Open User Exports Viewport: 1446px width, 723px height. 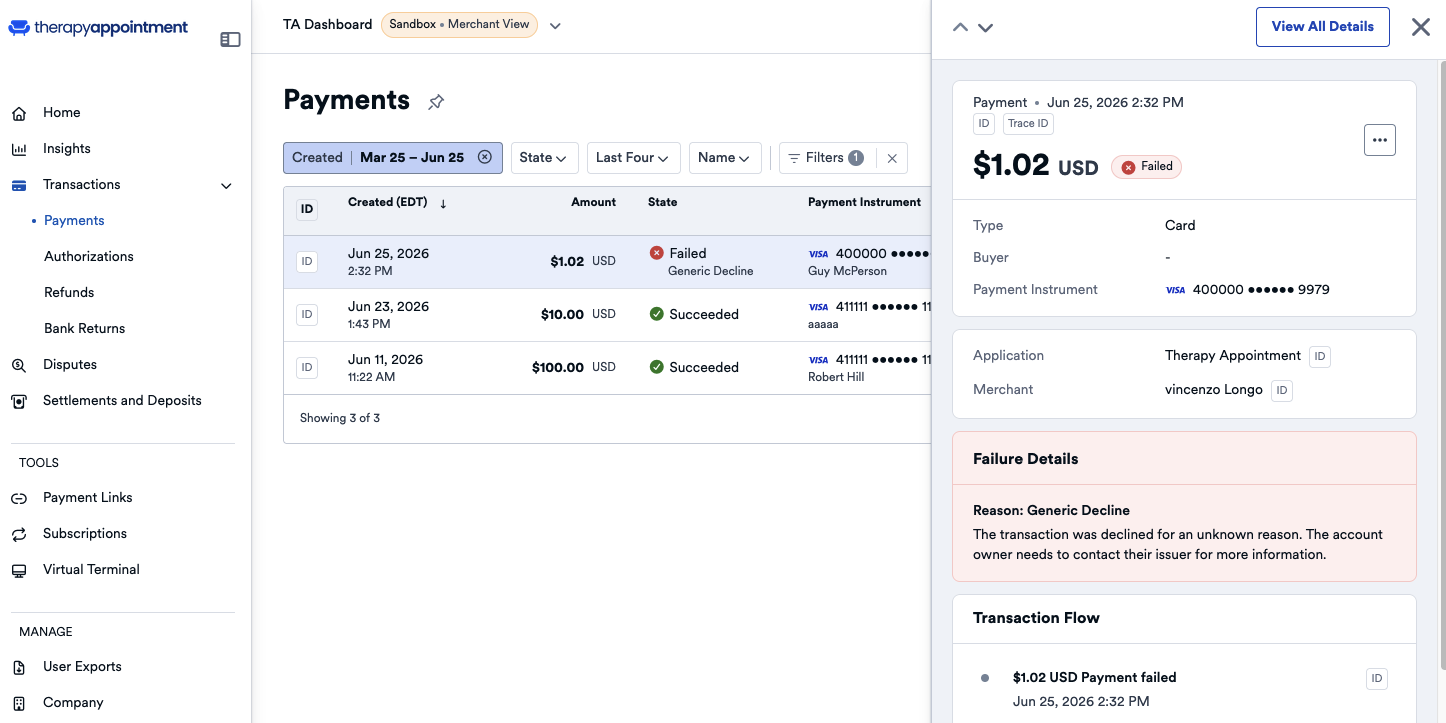pyautogui.click(x=82, y=667)
